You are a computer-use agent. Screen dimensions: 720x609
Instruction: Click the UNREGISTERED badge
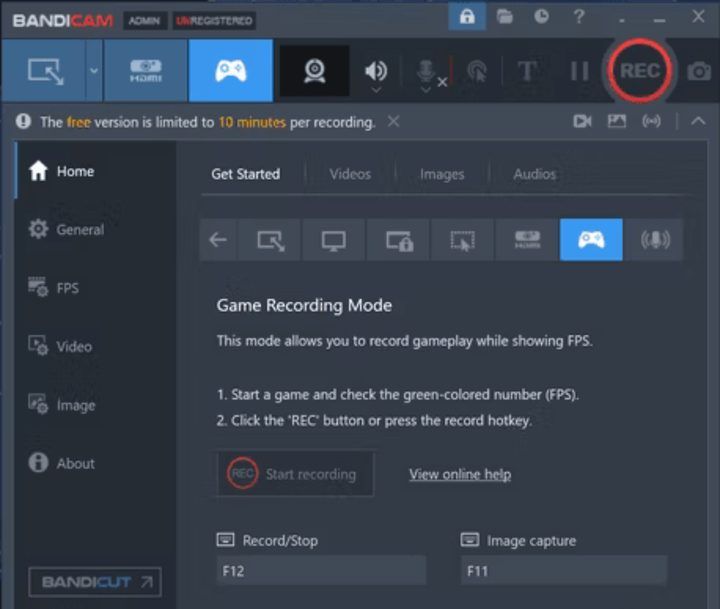[214, 21]
